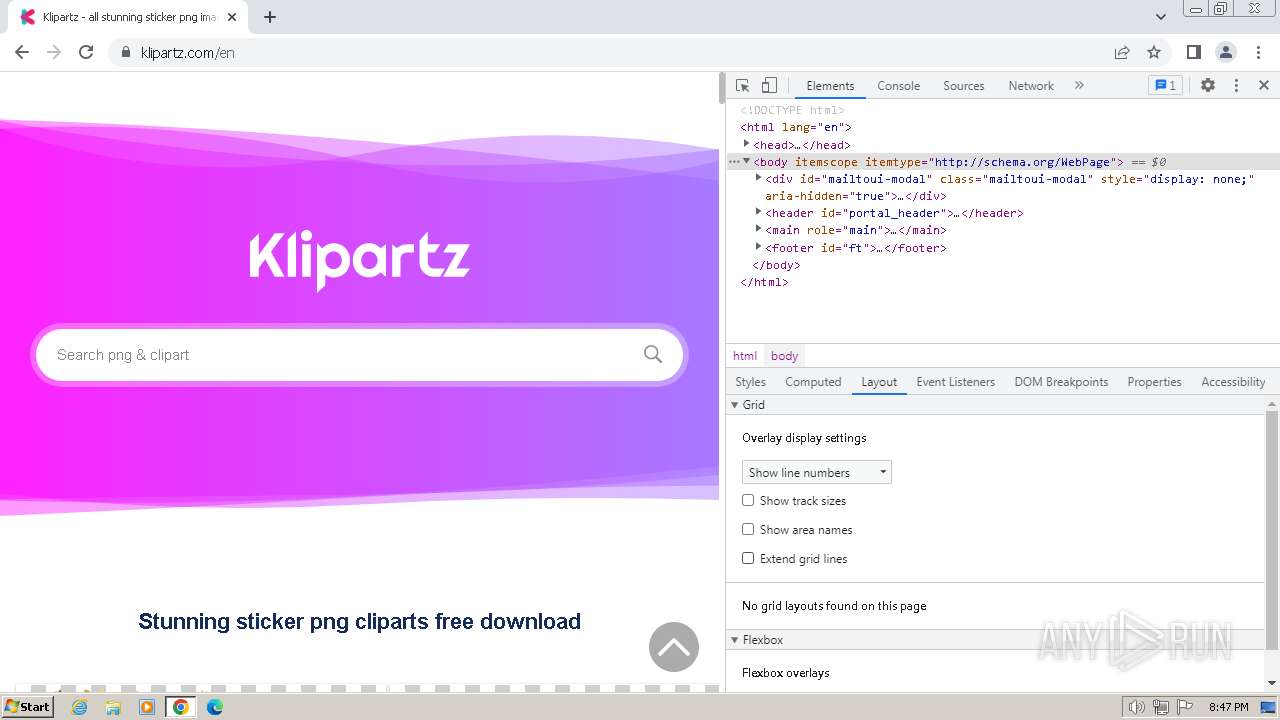The height and width of the screenshot is (720, 1280).
Task: Click the tab search chevron in the title bar
Action: click(1161, 17)
